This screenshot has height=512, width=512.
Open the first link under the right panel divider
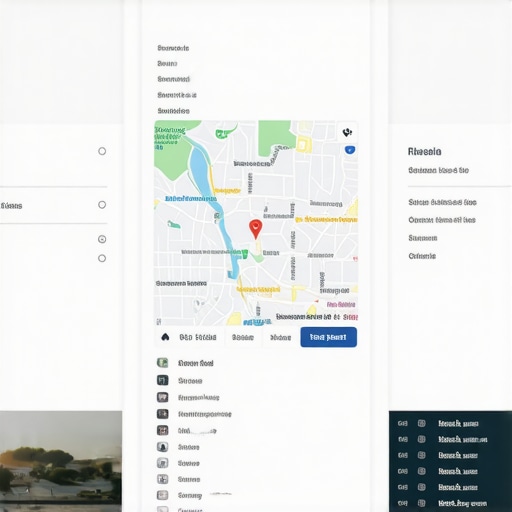click(442, 202)
